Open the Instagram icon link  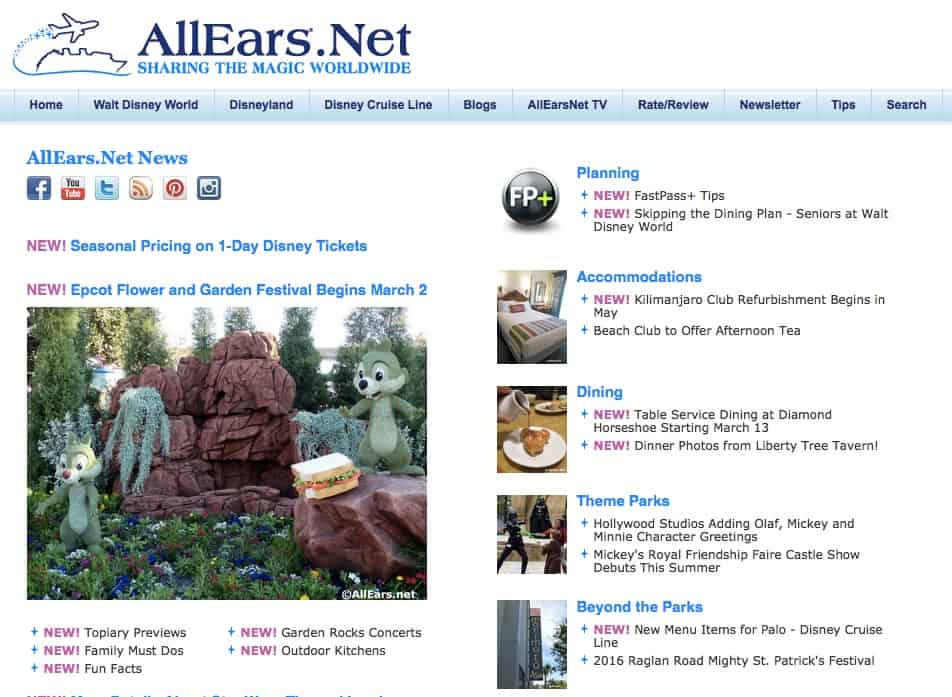coord(209,188)
